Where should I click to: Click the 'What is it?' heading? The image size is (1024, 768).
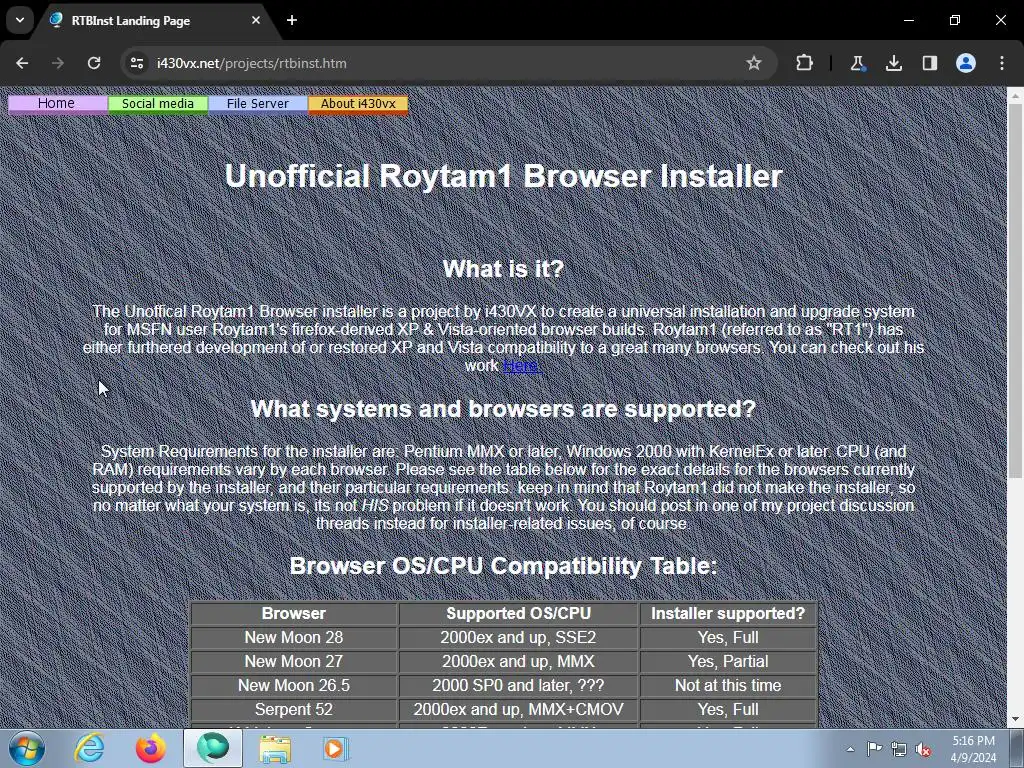pyautogui.click(x=504, y=269)
